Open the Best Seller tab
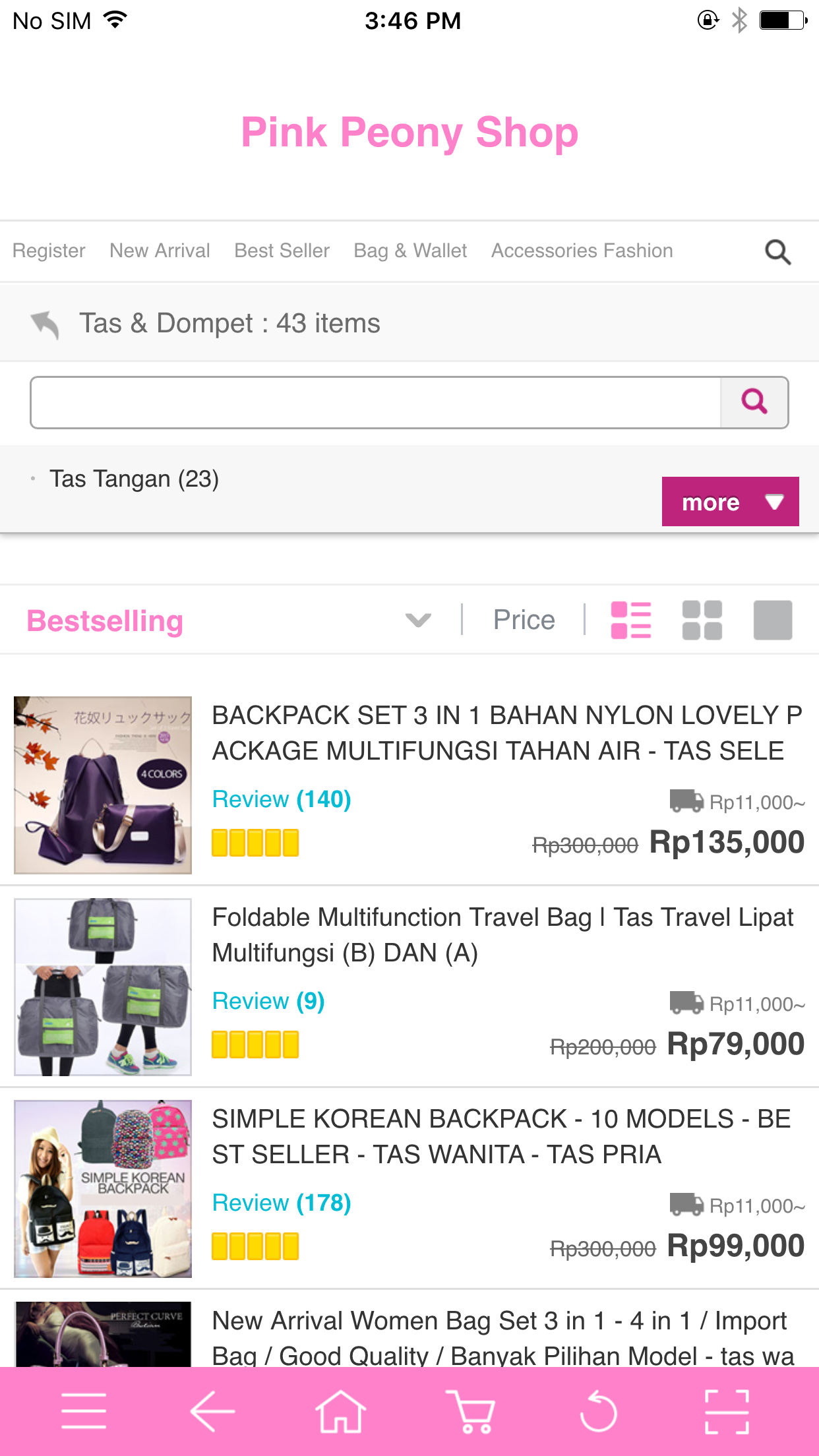 (282, 251)
